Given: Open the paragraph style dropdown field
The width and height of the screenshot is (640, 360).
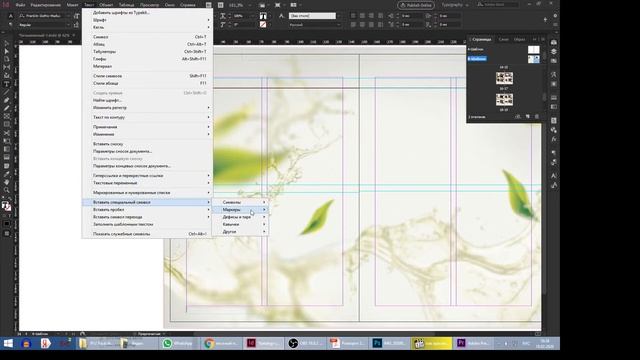Looking at the screenshot, I should click(313, 16).
